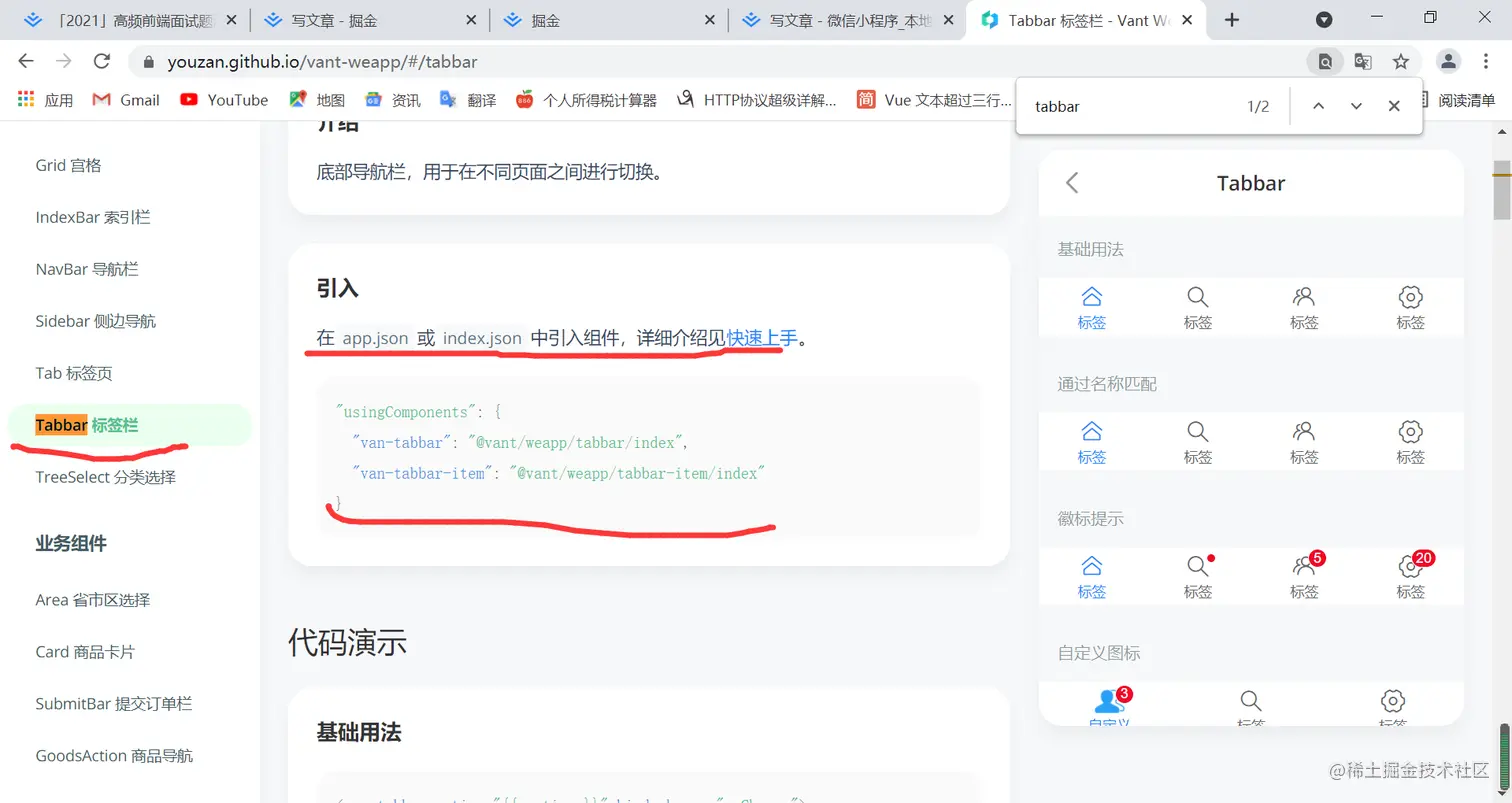Close the find-in-page bar
Image resolution: width=1512 pixels, height=803 pixels.
pyautogui.click(x=1394, y=106)
